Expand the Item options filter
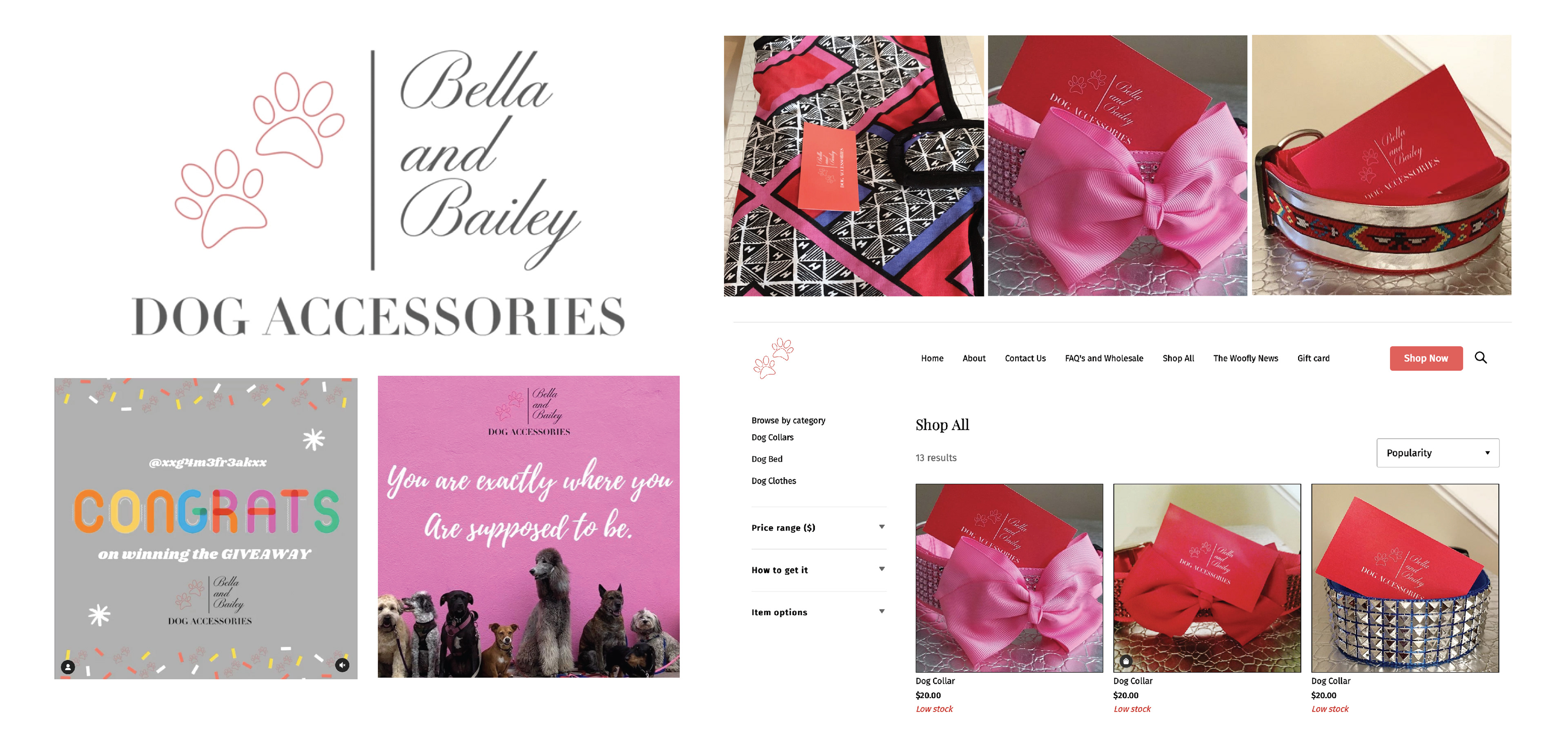 [x=818, y=612]
